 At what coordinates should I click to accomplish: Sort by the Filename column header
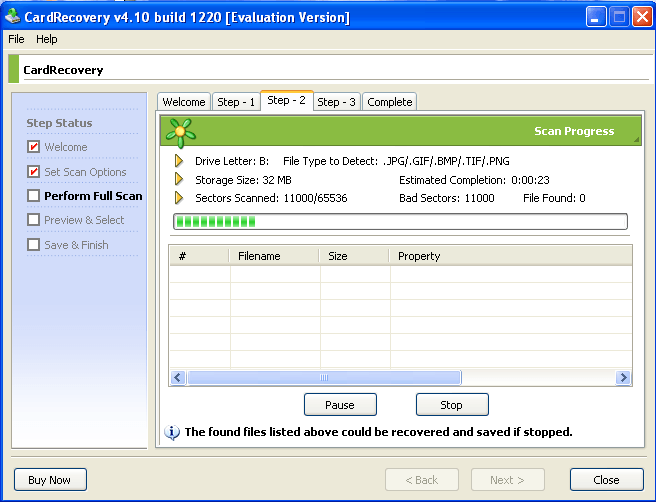click(274, 256)
